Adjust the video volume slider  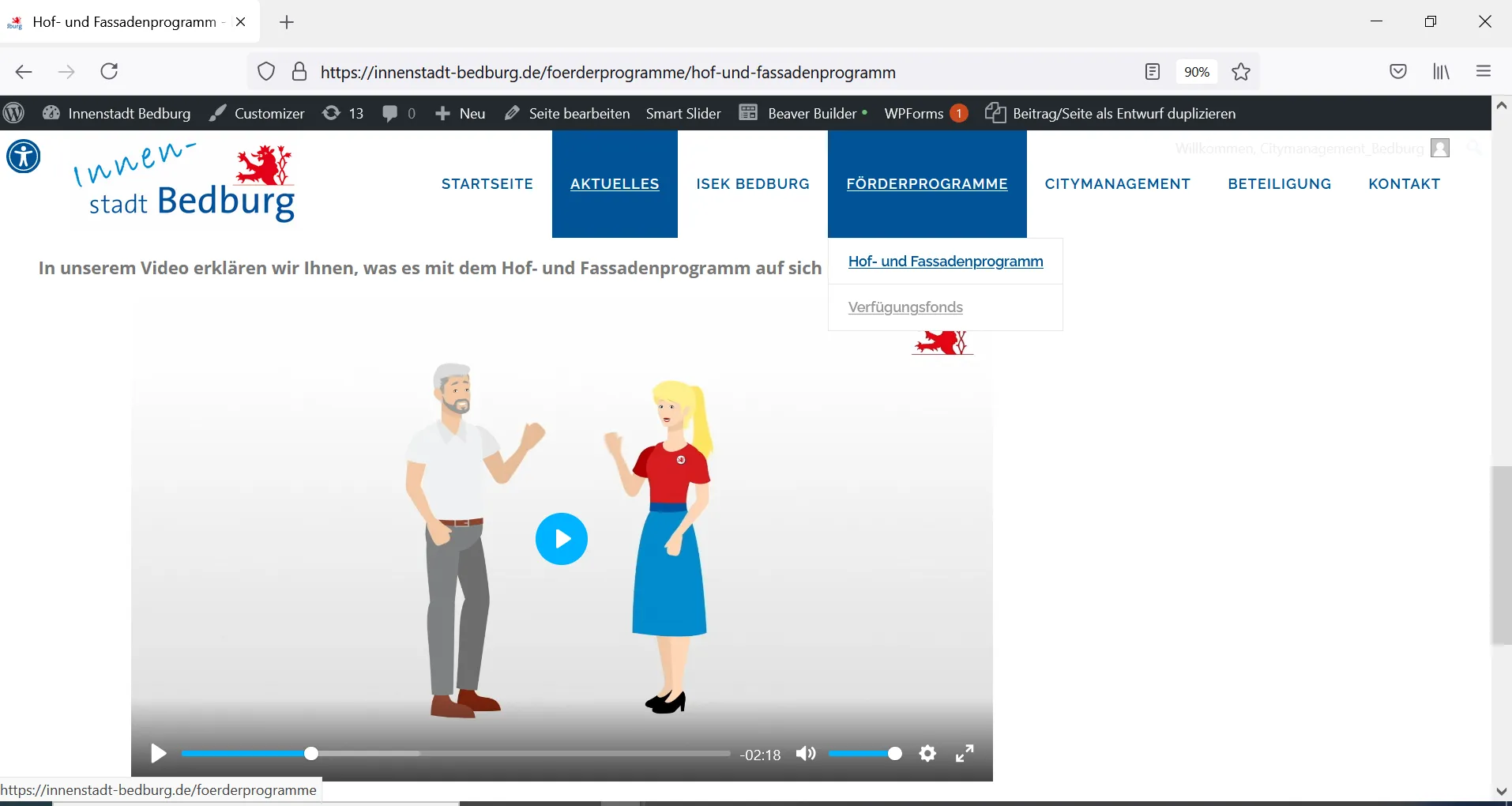click(x=865, y=754)
